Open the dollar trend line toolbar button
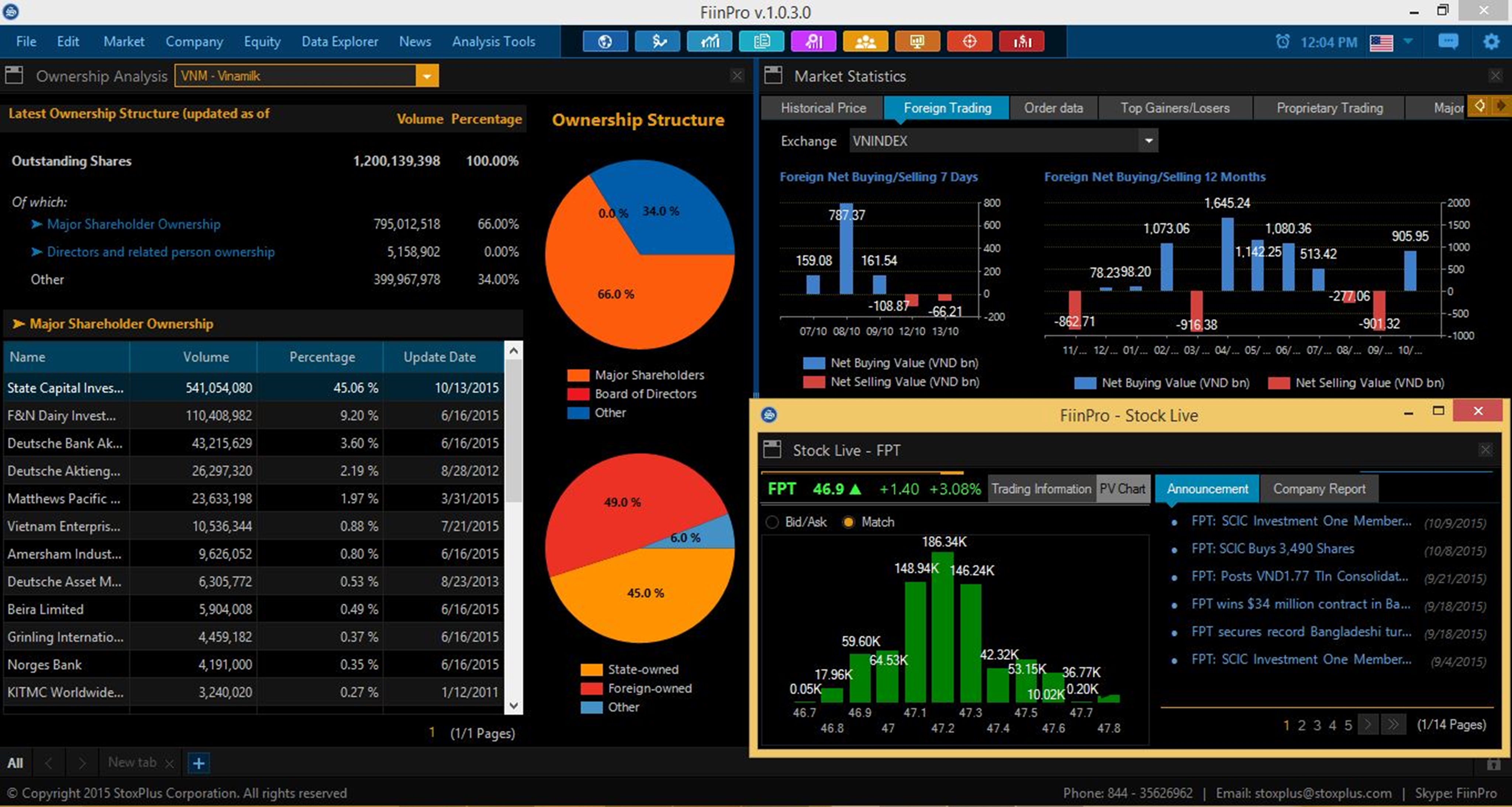The image size is (1512, 807). [x=657, y=42]
